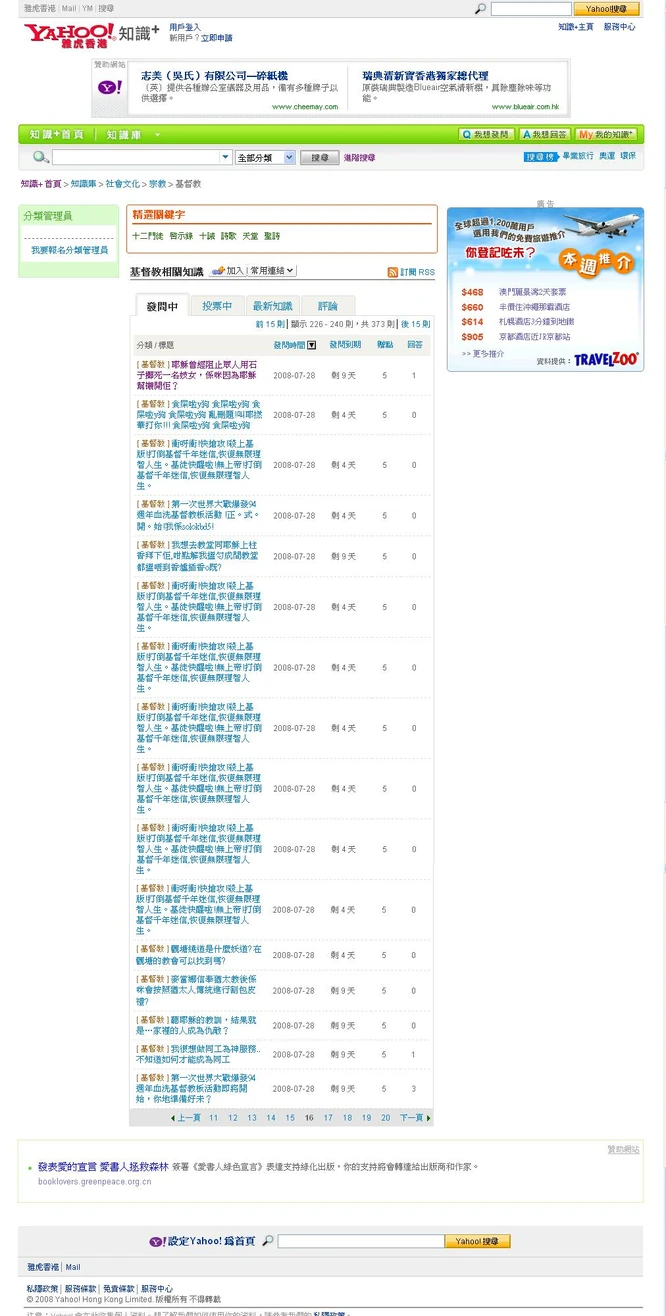
Task: Open the question 食屎啦y狗
Action: click(199, 415)
